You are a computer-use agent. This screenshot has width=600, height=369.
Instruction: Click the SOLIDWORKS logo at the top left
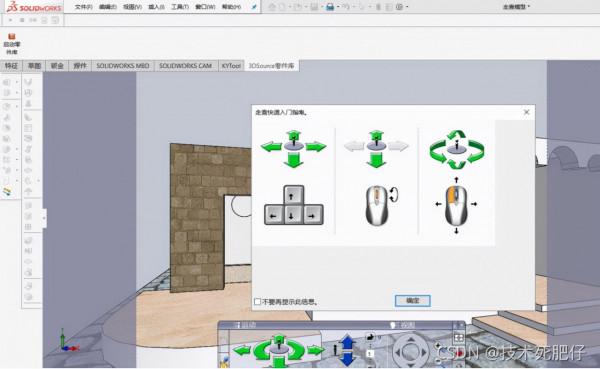tap(34, 7)
